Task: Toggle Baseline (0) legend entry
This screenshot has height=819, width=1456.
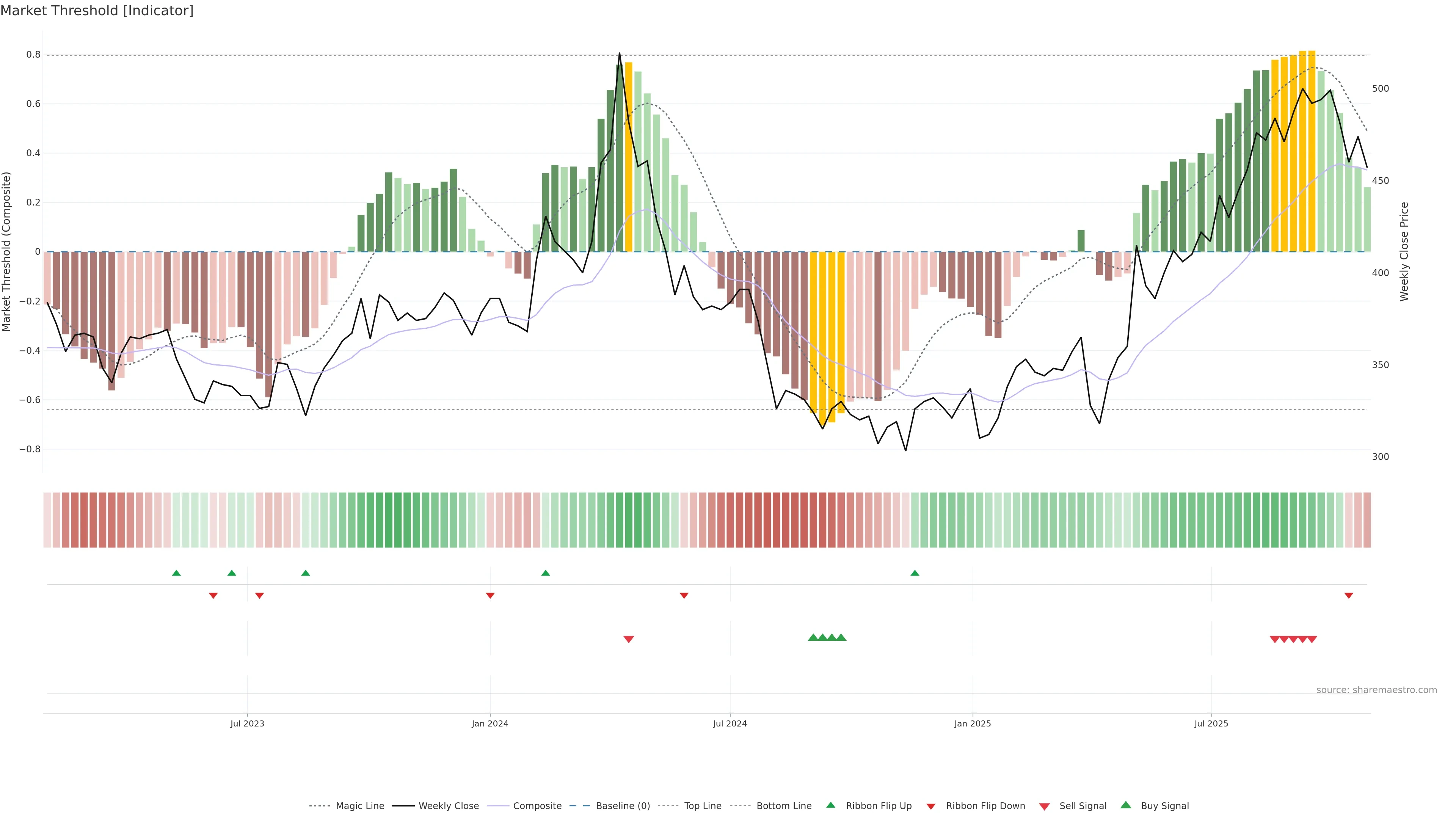Action: click(623, 806)
